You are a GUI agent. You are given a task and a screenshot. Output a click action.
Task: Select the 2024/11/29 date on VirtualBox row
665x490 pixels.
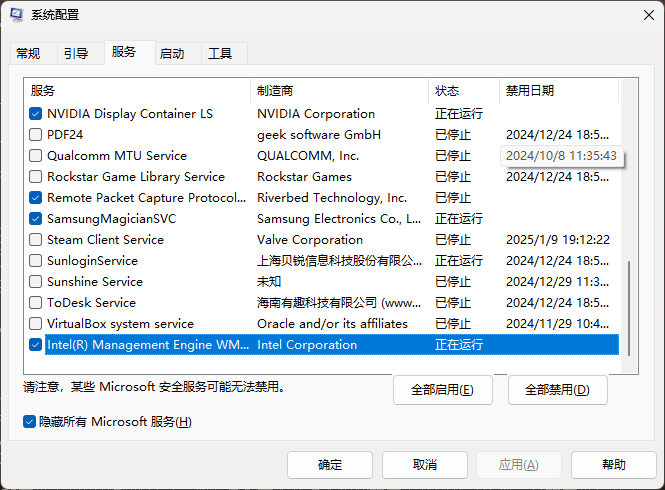click(x=557, y=324)
